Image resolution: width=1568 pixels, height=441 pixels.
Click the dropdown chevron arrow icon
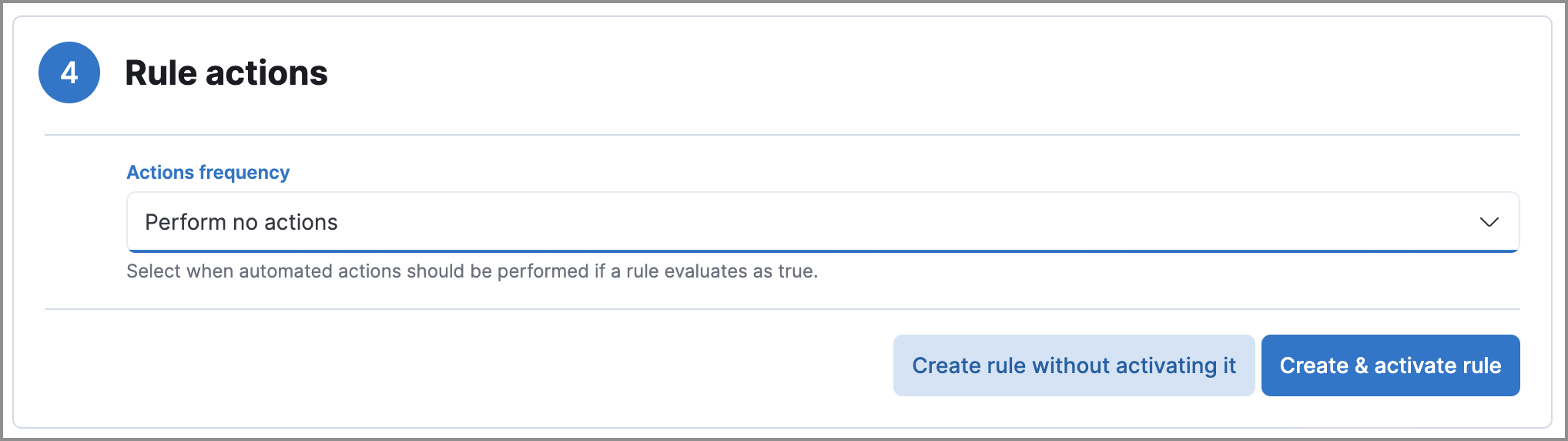[x=1489, y=222]
